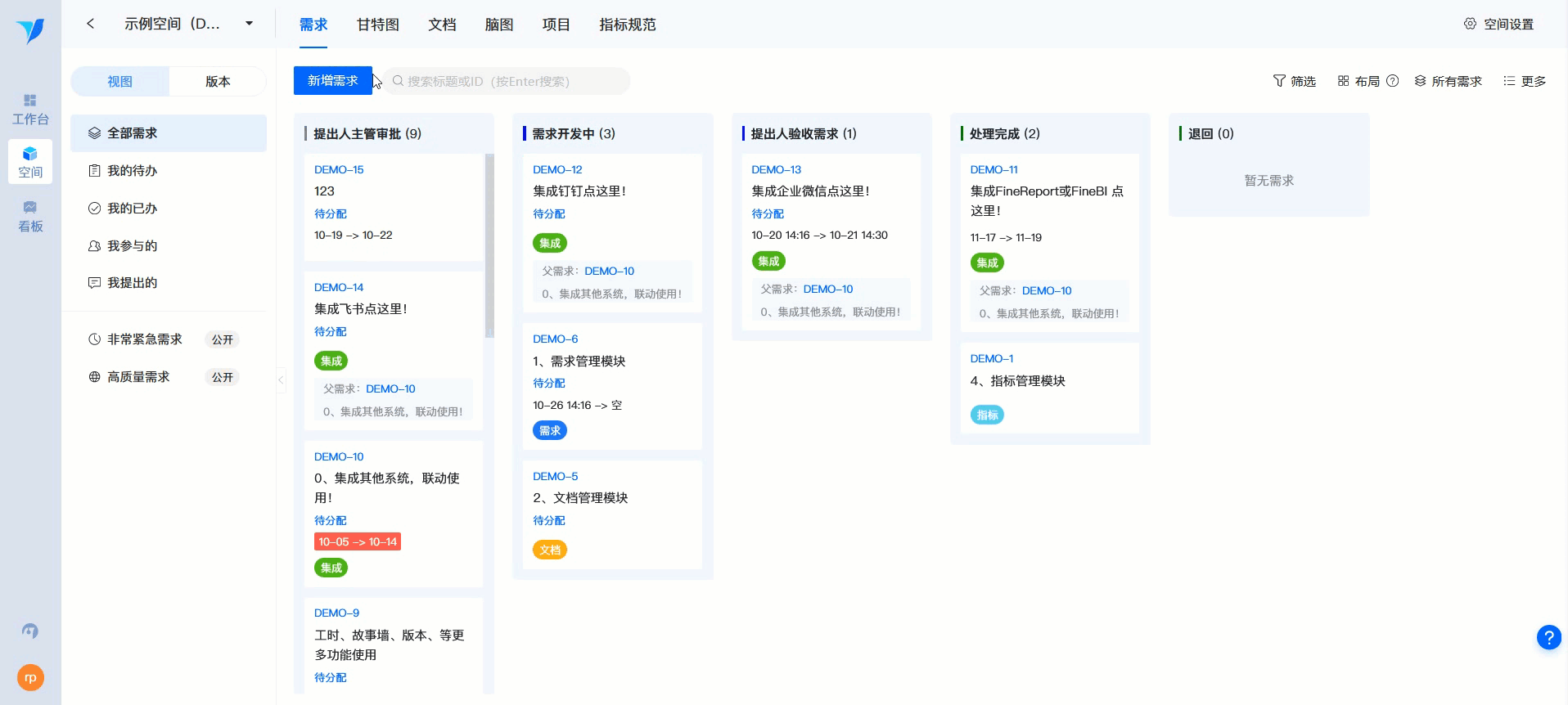Click 待分配 on the DEMO-5 card
Screen dimensions: 1568x705
[549, 520]
